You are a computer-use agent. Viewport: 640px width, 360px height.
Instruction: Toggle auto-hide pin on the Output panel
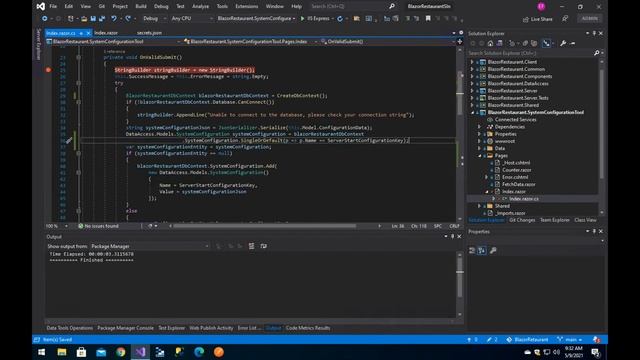pyautogui.click(x=452, y=237)
